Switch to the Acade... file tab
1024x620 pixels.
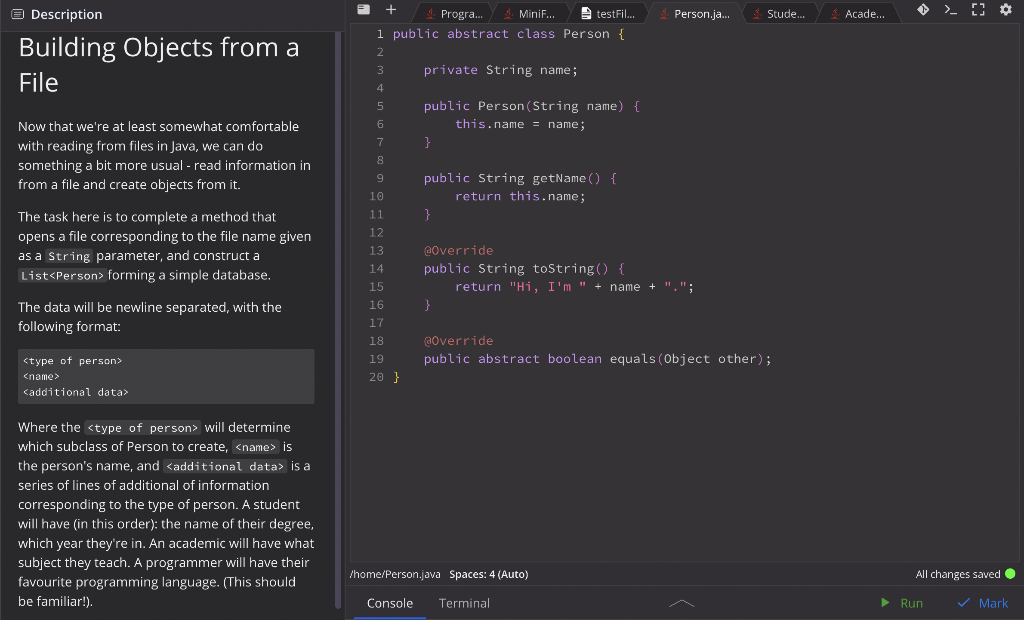pos(857,14)
